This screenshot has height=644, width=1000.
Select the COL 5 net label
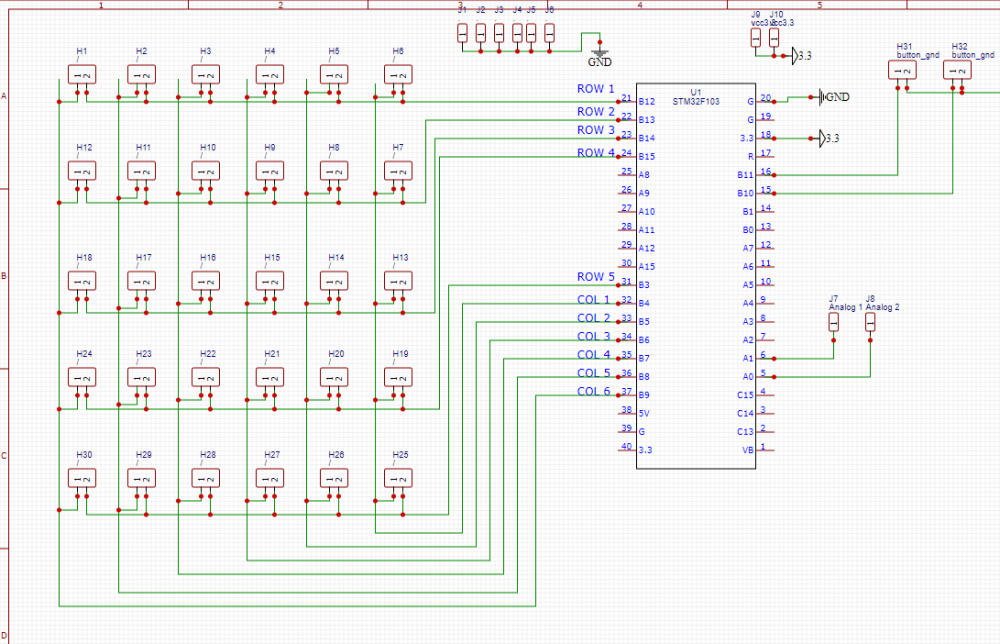click(x=594, y=373)
